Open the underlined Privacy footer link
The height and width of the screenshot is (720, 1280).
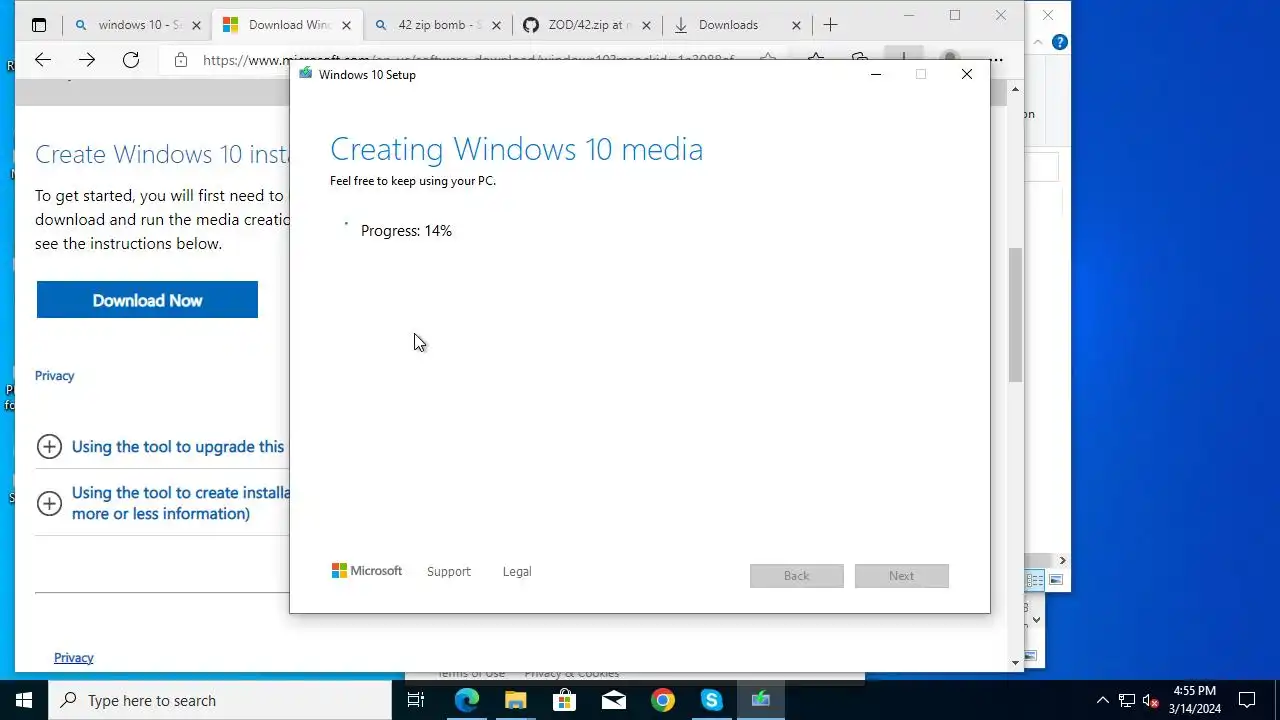point(73,657)
